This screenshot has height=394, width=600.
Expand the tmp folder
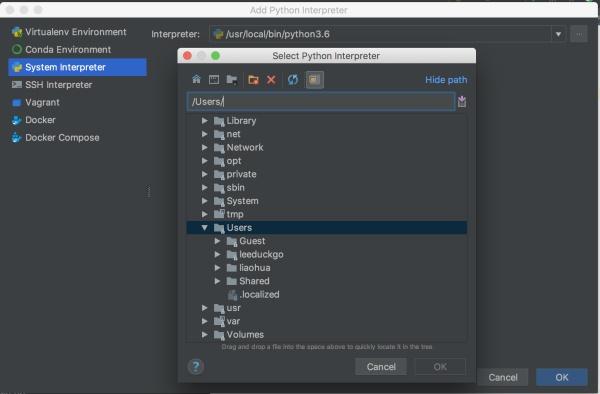coord(205,214)
